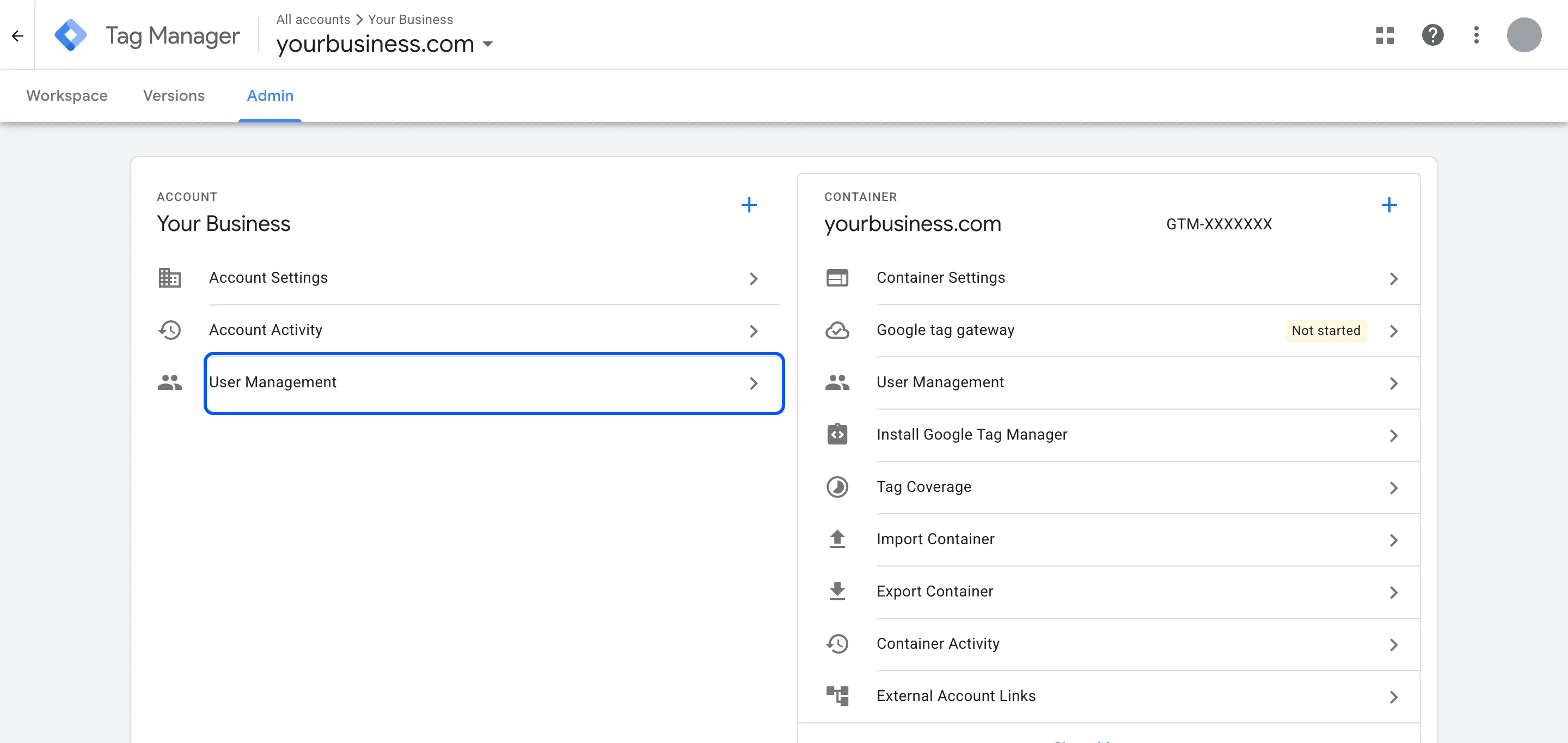Expand Account Settings via its chevron
Image resolution: width=1568 pixels, height=743 pixels.
coord(753,278)
